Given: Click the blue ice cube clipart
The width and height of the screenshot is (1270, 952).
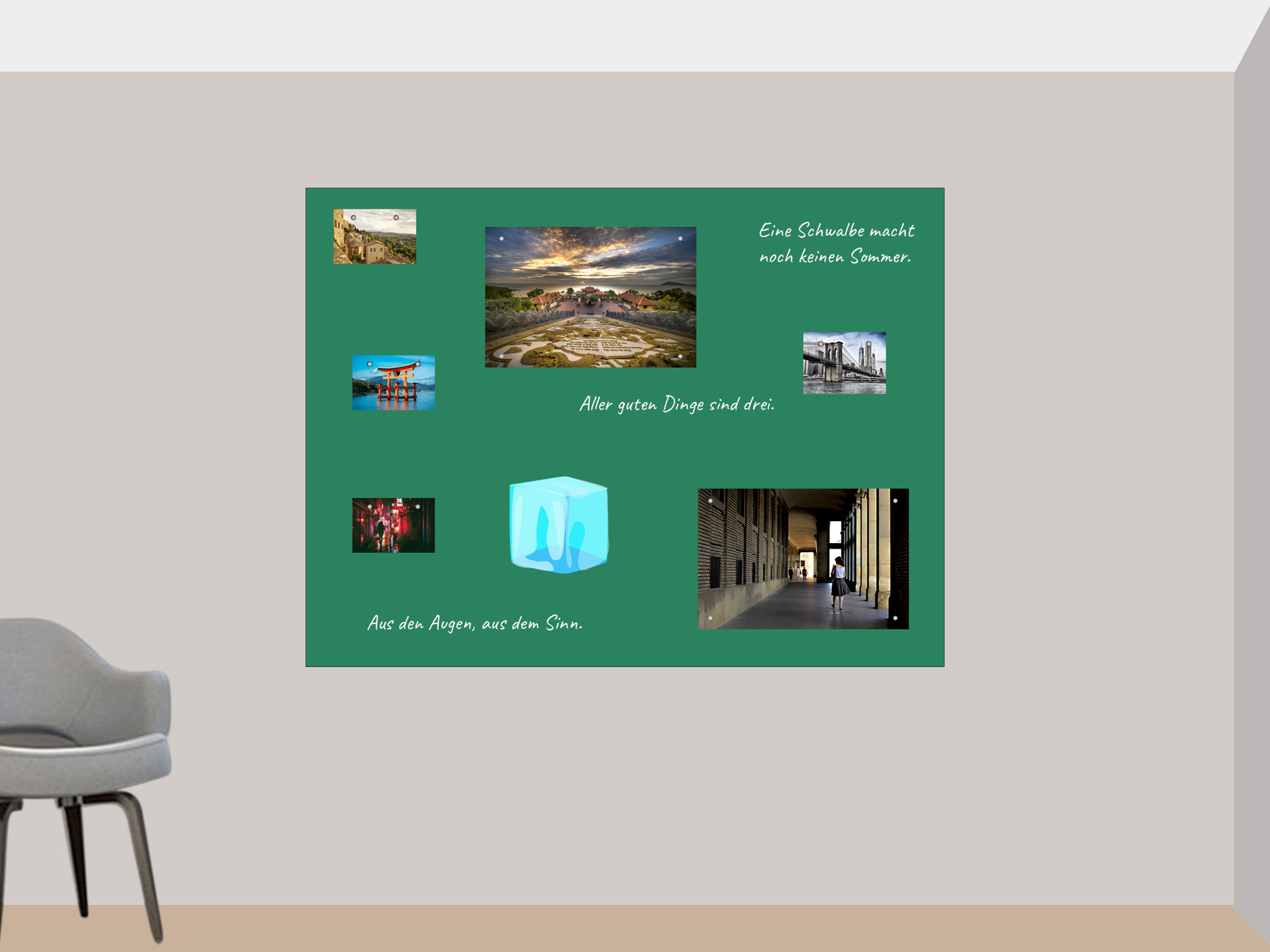Looking at the screenshot, I should pyautogui.click(x=559, y=525).
